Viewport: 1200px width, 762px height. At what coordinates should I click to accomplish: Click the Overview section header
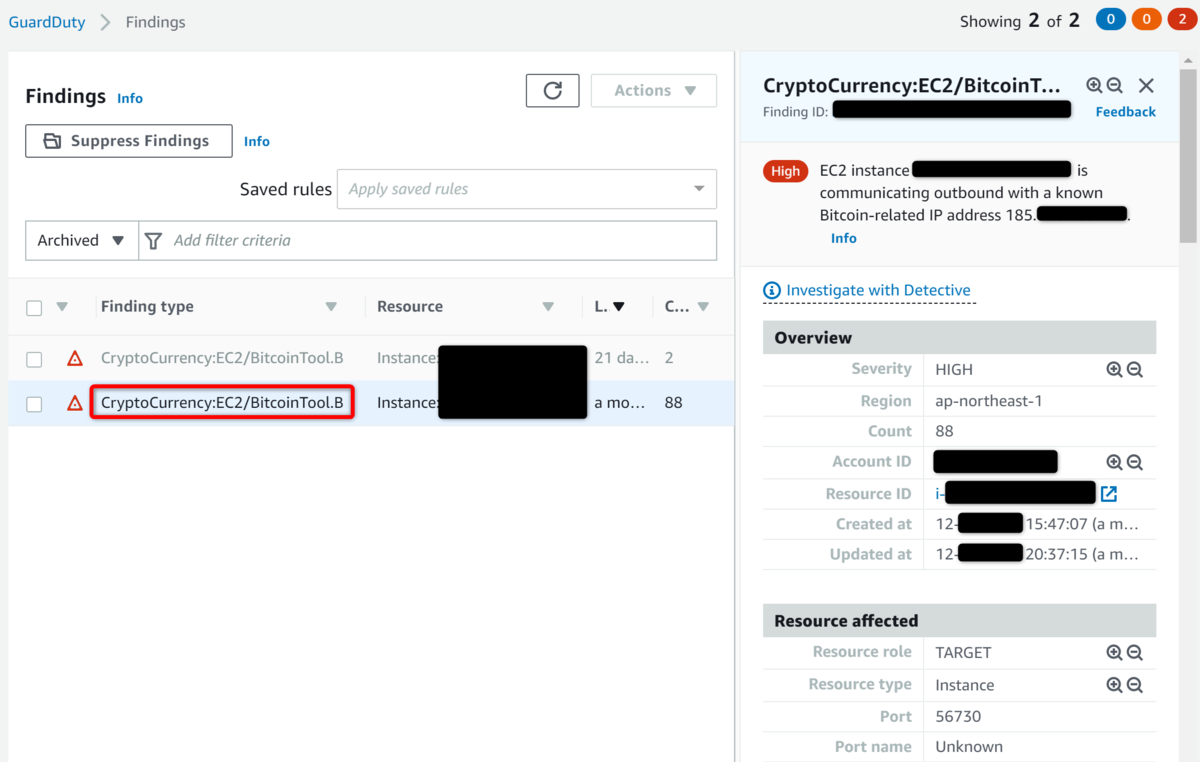click(959, 337)
